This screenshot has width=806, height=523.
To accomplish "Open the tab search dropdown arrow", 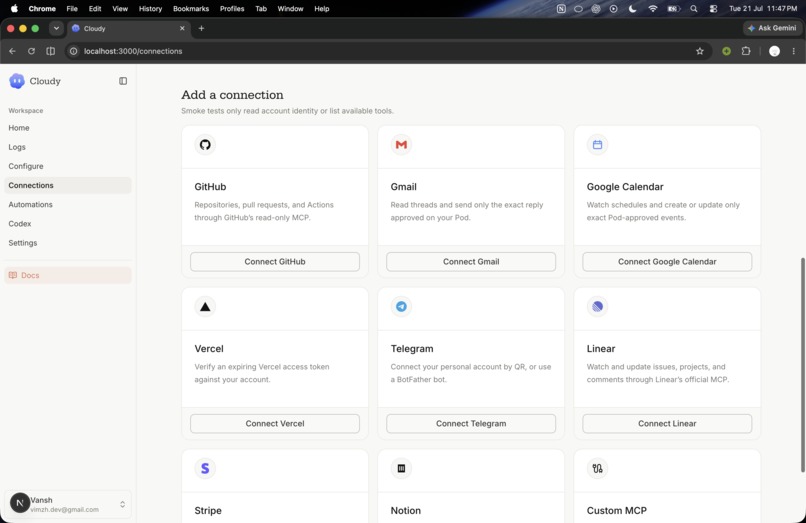I will pyautogui.click(x=56, y=28).
